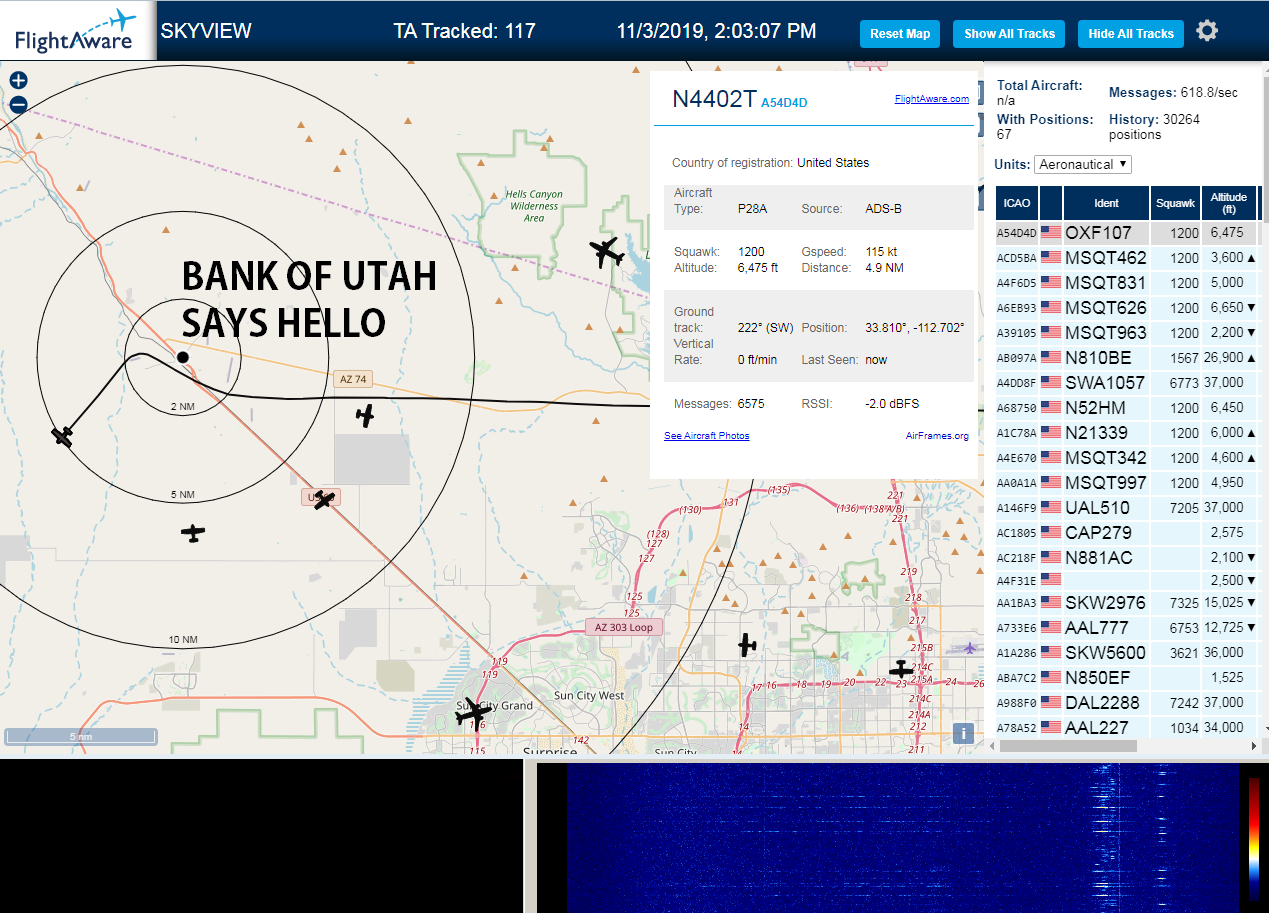Click the AZ 74 road label on map
This screenshot has height=913, width=1269.
[355, 378]
